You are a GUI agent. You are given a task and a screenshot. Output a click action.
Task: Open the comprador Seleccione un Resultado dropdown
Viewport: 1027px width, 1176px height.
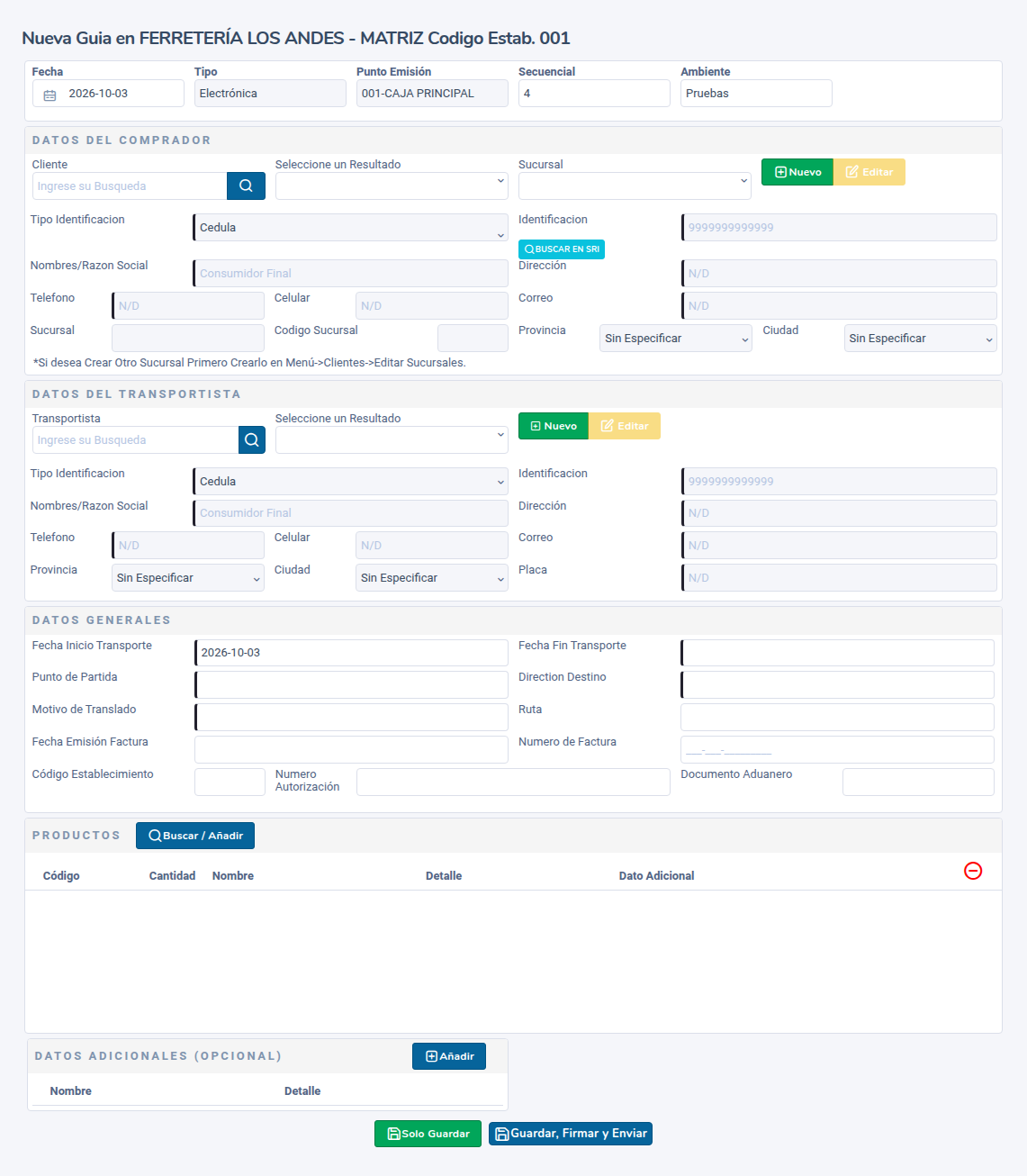[392, 186]
